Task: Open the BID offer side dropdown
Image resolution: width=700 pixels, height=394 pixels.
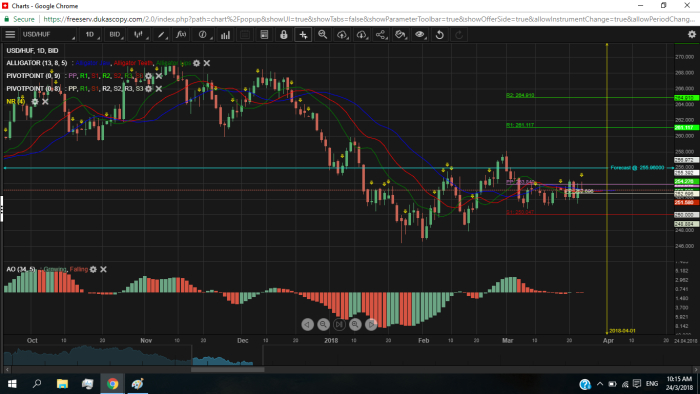Action: click(x=116, y=34)
